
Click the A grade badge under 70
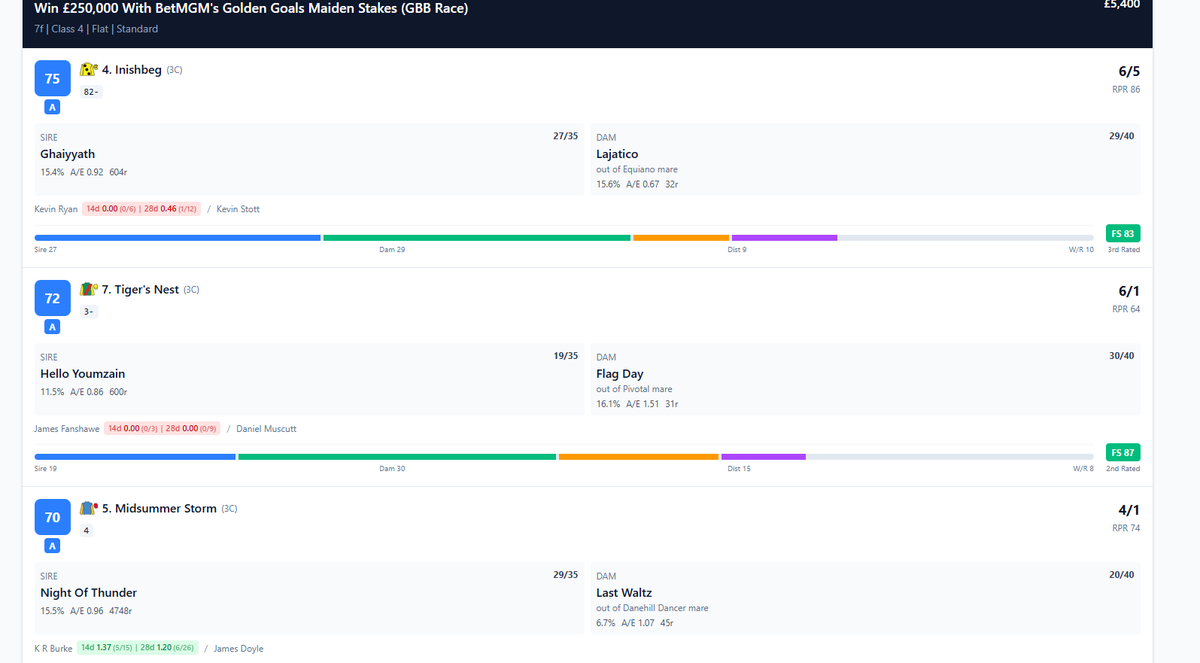coord(52,546)
